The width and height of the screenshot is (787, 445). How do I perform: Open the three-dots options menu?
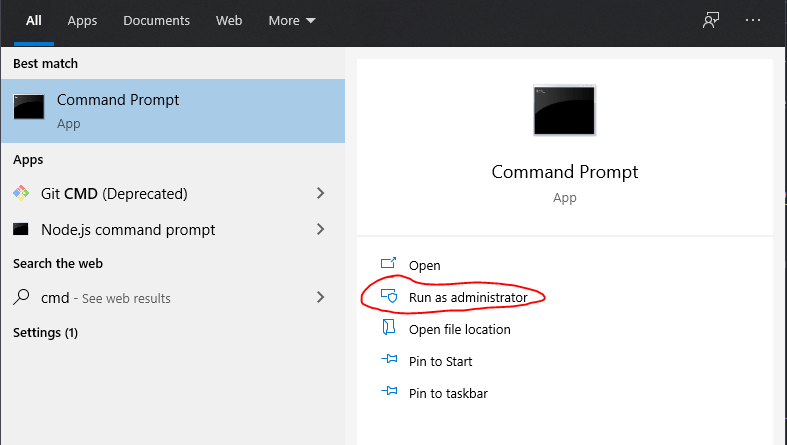(x=753, y=20)
